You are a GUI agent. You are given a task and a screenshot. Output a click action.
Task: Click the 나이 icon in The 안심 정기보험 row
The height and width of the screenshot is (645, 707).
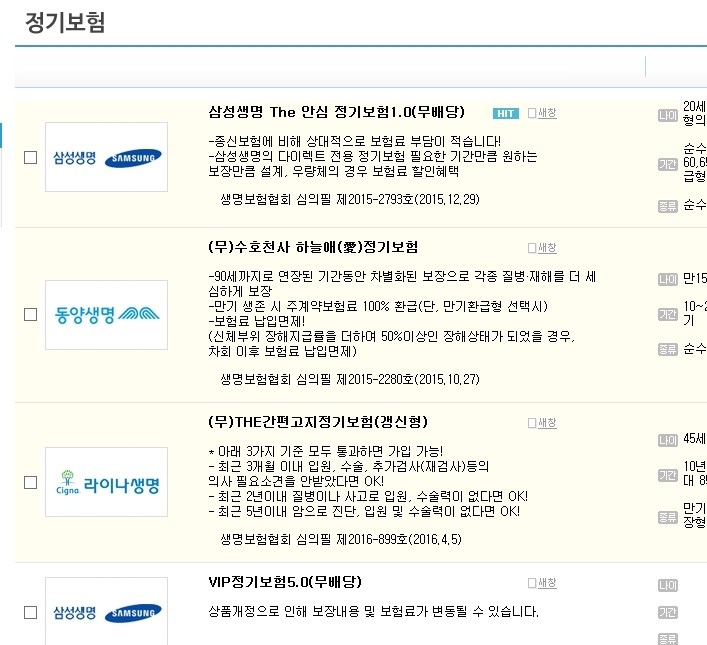pos(667,116)
